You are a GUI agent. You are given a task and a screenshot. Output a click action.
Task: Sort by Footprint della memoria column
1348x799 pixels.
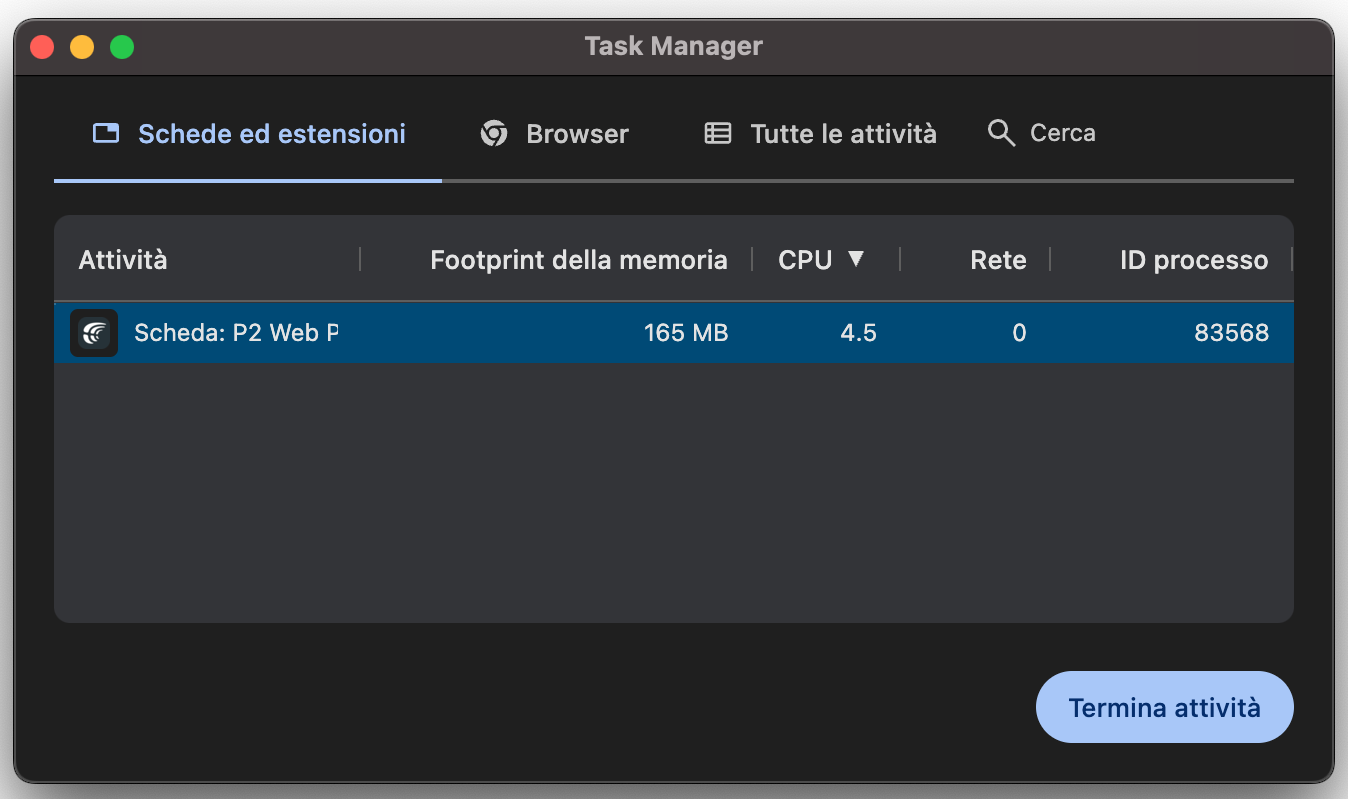578,259
